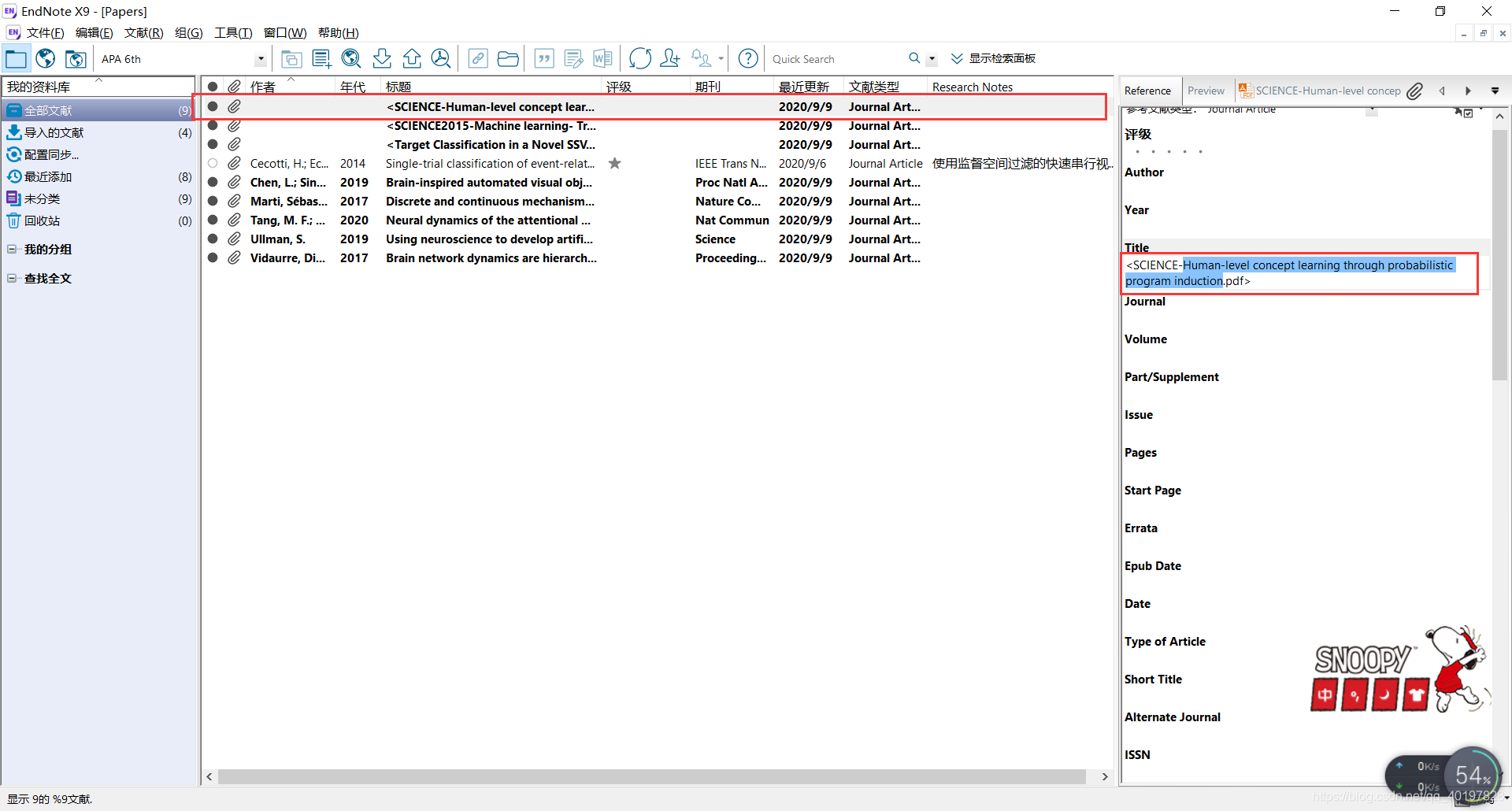The height and width of the screenshot is (811, 1512).
Task: Select Integrated Library and Online Search mode
Action: click(76, 58)
